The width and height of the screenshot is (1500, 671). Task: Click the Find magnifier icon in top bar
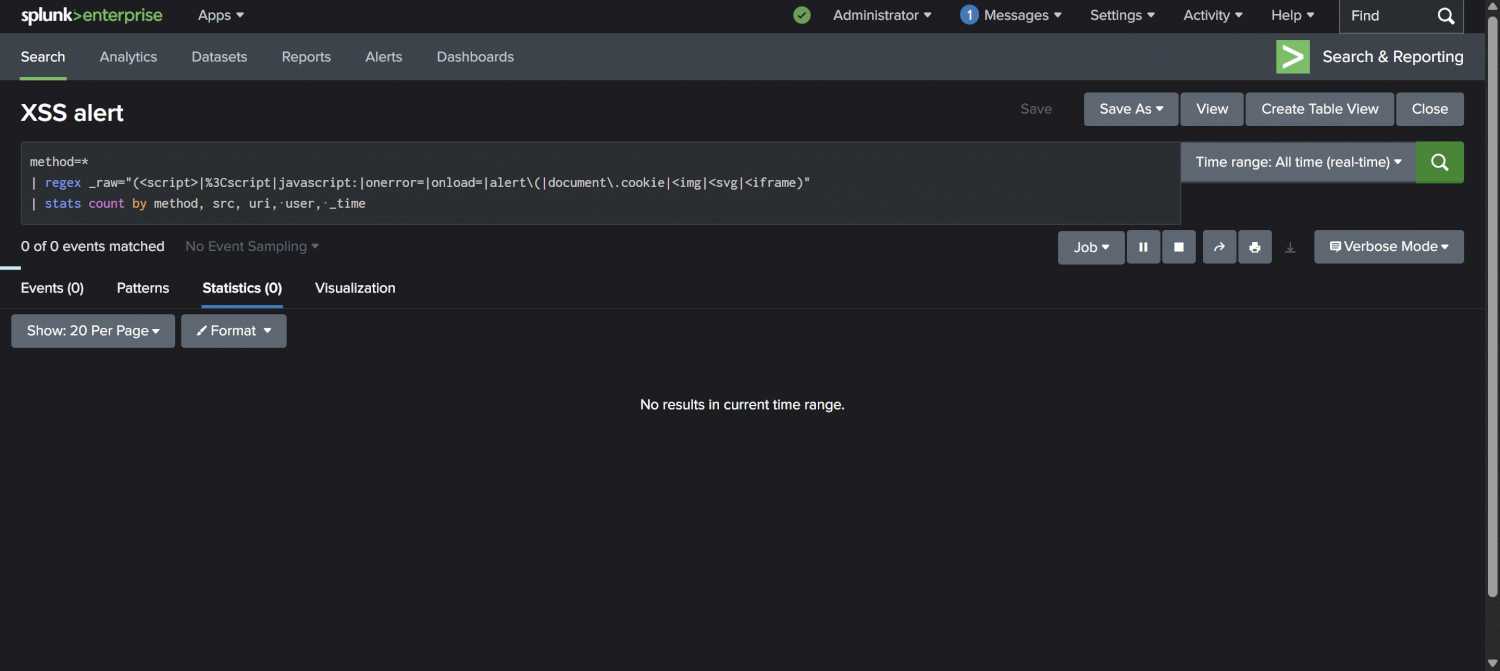pos(1446,16)
